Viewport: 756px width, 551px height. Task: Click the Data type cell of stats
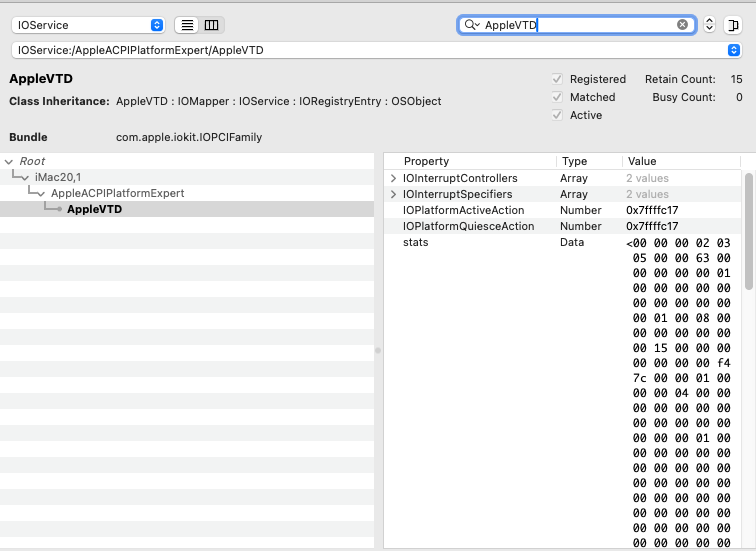pos(572,242)
